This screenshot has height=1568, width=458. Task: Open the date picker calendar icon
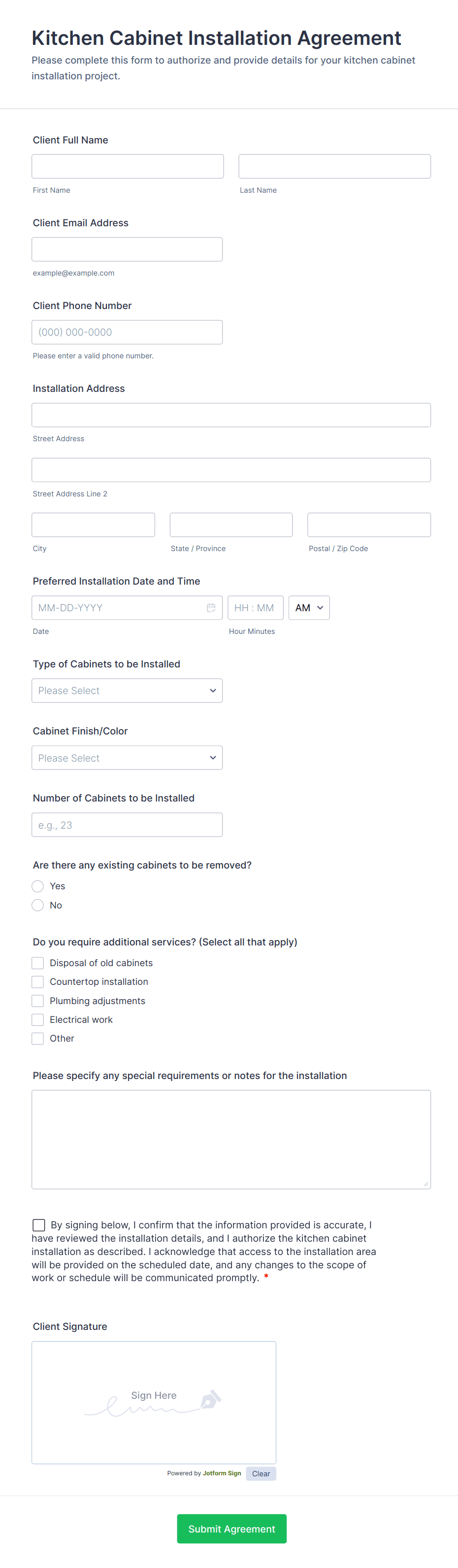211,607
